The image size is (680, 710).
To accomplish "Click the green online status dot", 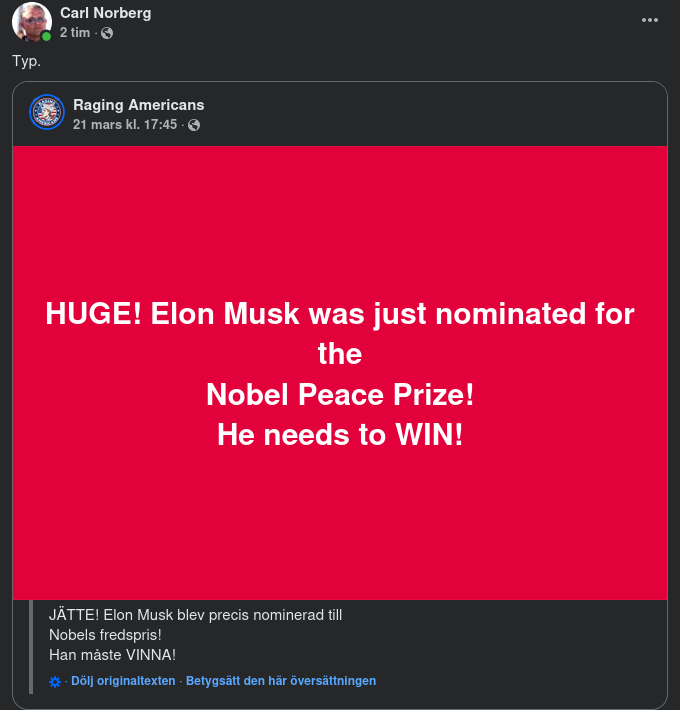I will pyautogui.click(x=46, y=36).
